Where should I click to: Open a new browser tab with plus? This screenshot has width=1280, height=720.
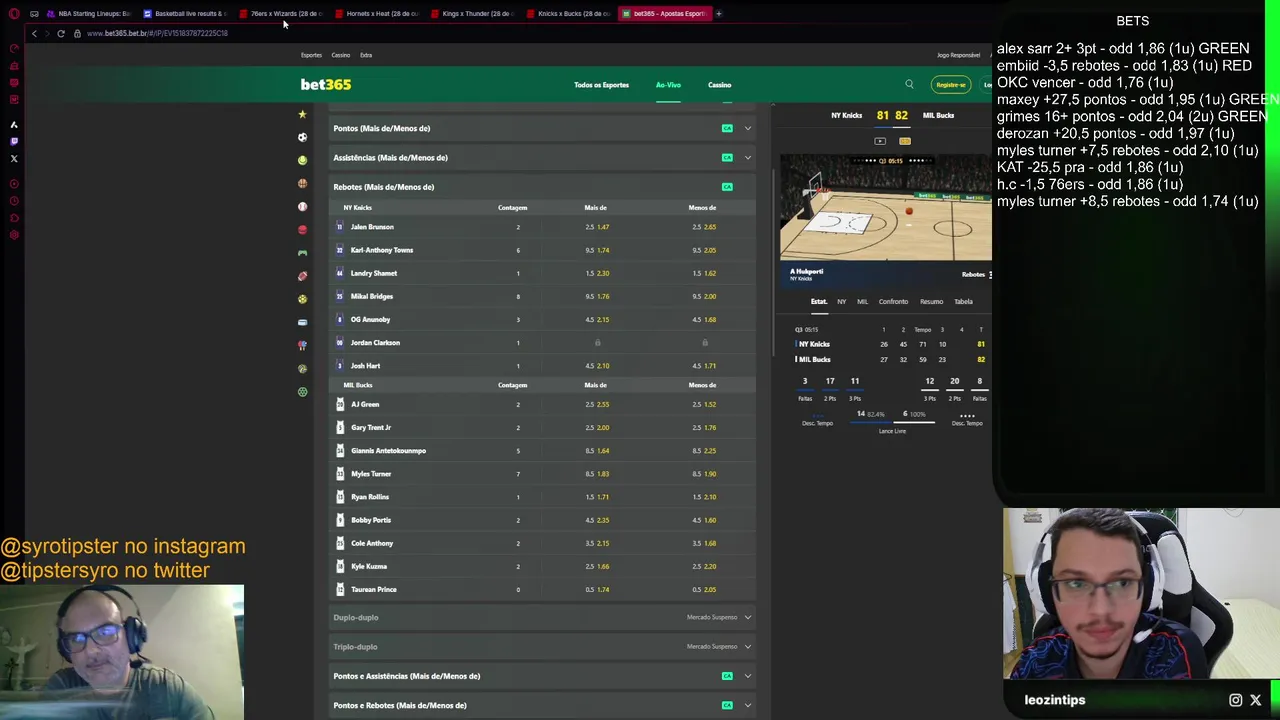point(718,13)
